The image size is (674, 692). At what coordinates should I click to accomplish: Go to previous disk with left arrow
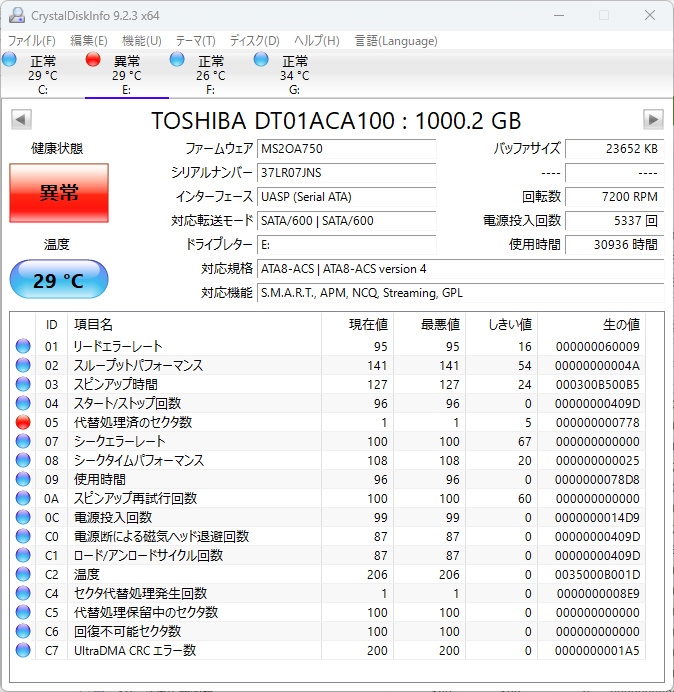coord(21,120)
